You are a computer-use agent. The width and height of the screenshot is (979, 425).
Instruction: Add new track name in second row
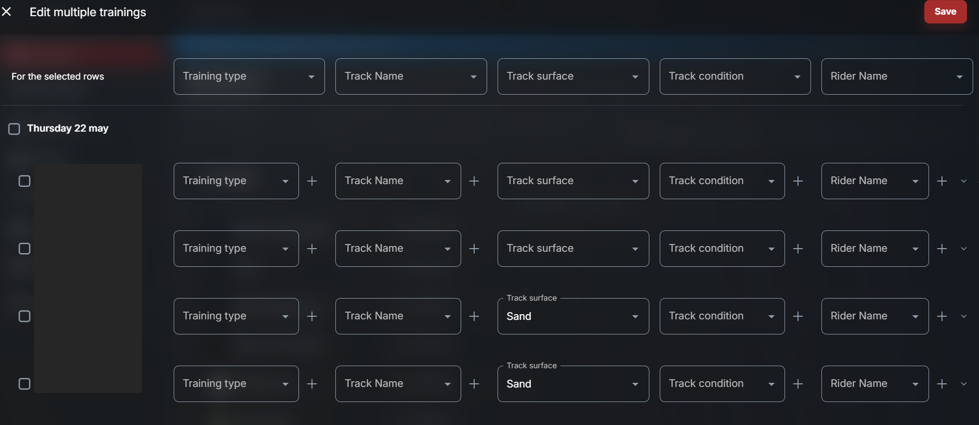[474, 248]
